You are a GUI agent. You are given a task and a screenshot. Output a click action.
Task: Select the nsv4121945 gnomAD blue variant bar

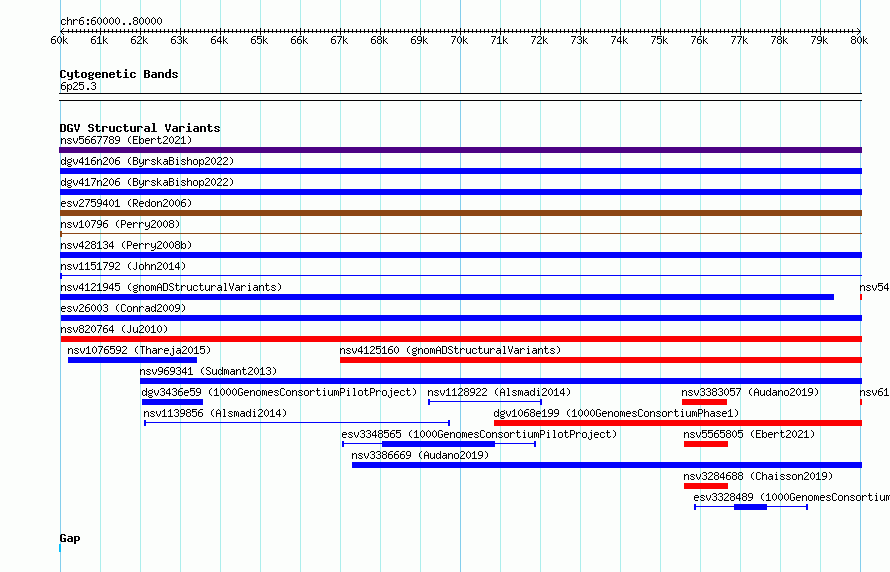pyautogui.click(x=447, y=297)
